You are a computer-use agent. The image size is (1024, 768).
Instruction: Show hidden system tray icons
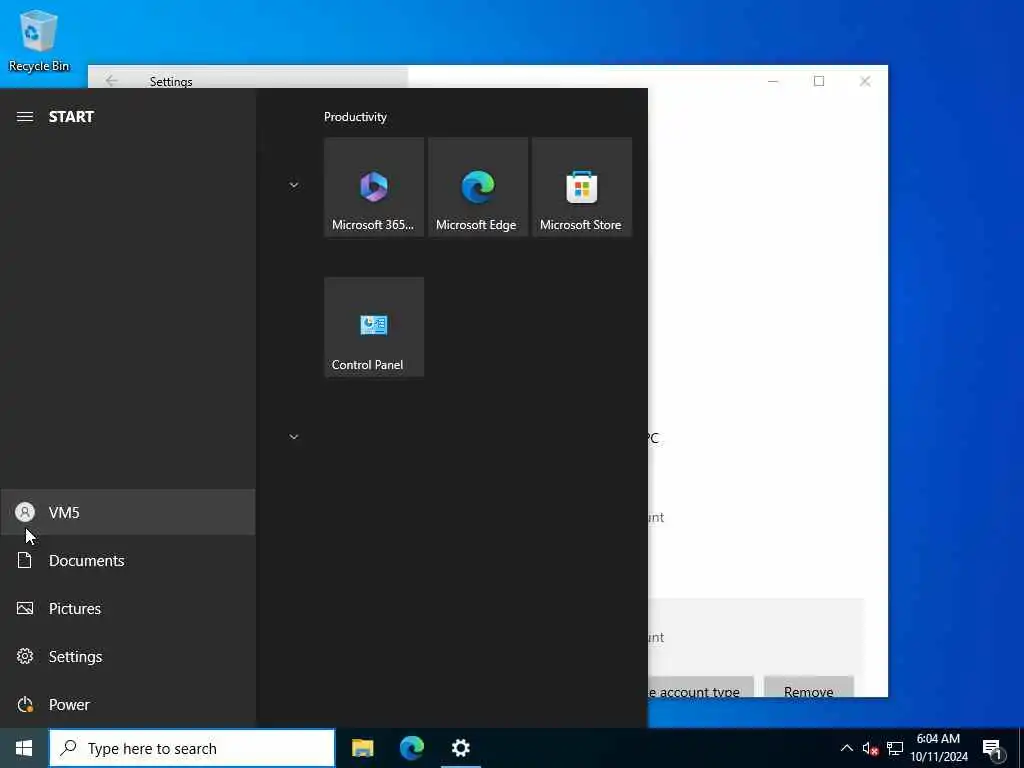coord(846,748)
